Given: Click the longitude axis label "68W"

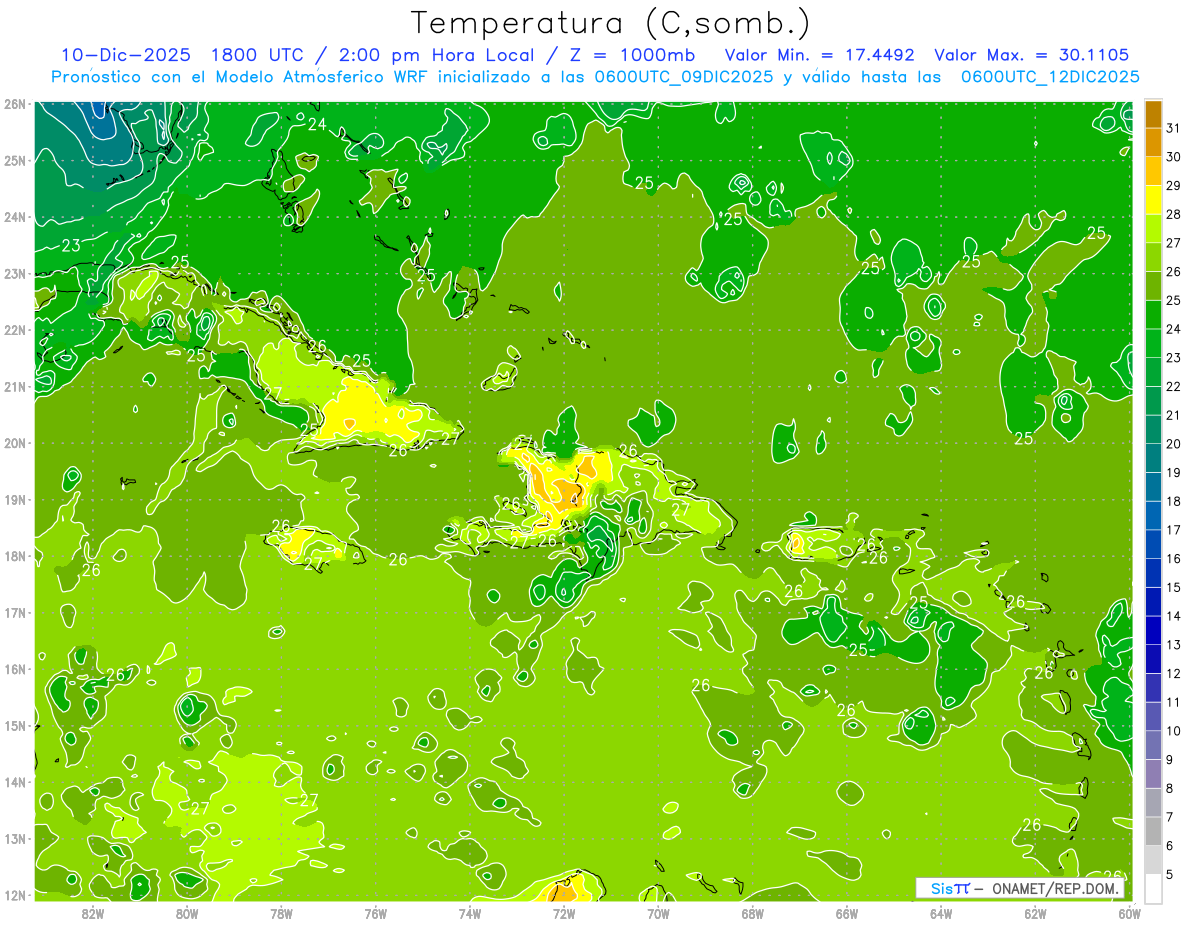Looking at the screenshot, I should point(753,913).
